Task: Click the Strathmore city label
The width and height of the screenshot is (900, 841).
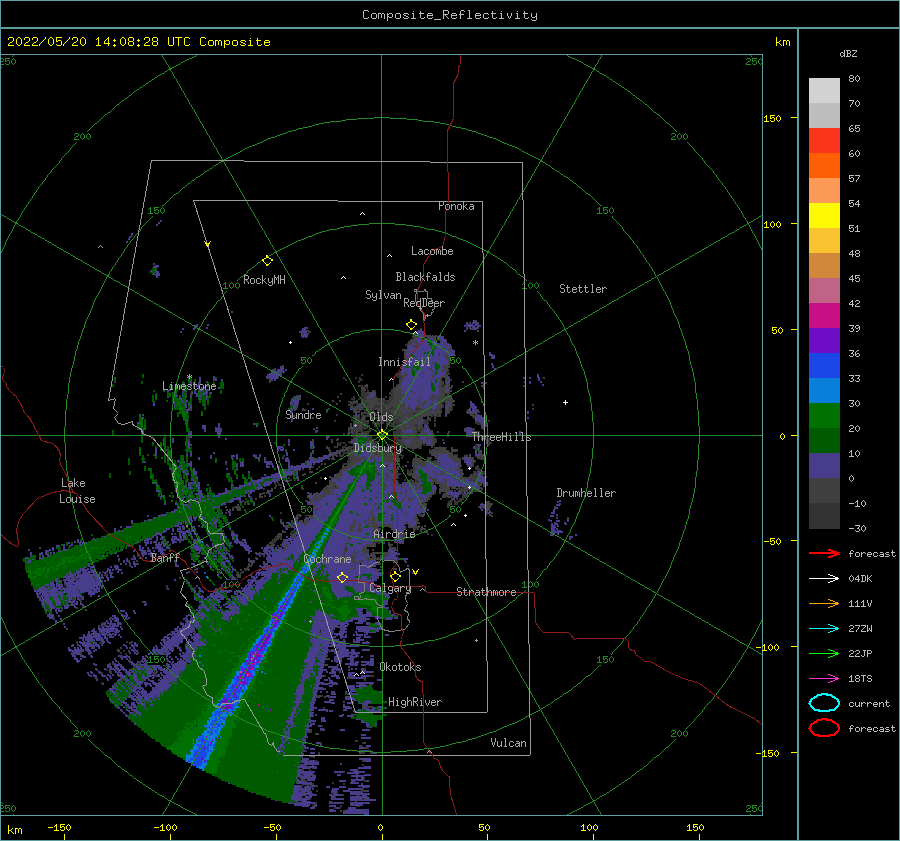Action: tap(486, 592)
